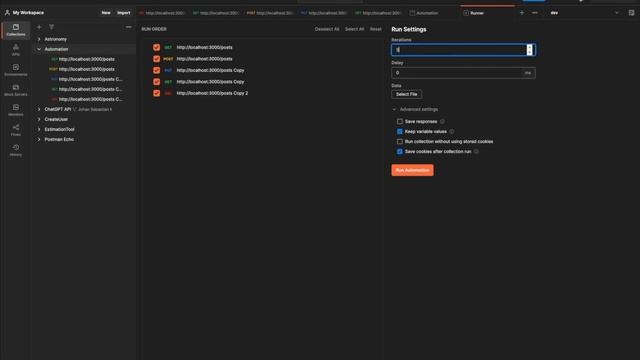Click the plus icon to open a new tab
This screenshot has width=640, height=360.
tap(522, 13)
